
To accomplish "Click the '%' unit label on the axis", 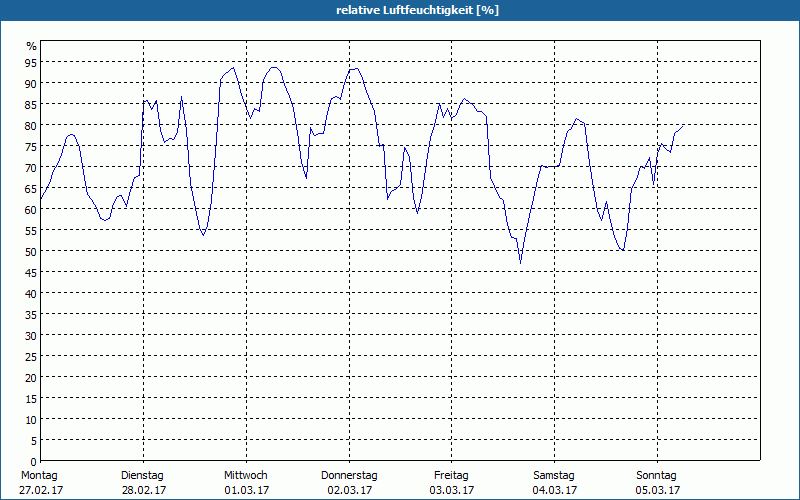I will [32, 46].
